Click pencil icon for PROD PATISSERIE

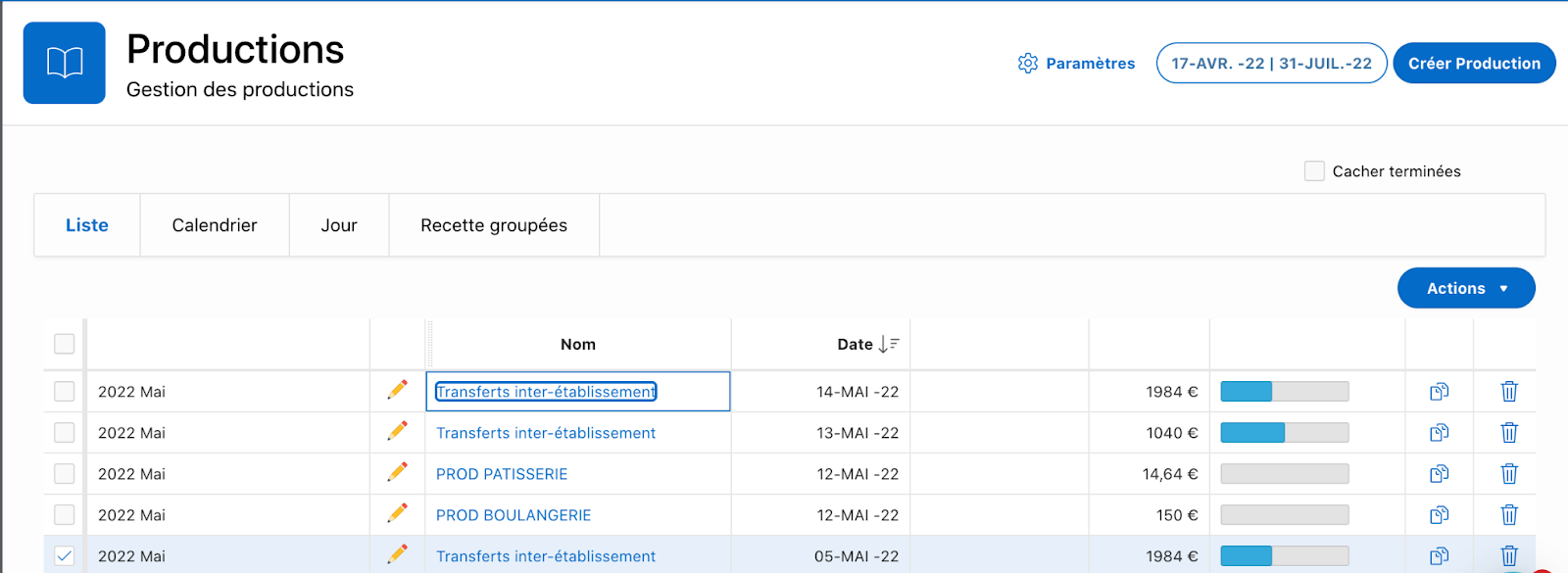point(397,472)
